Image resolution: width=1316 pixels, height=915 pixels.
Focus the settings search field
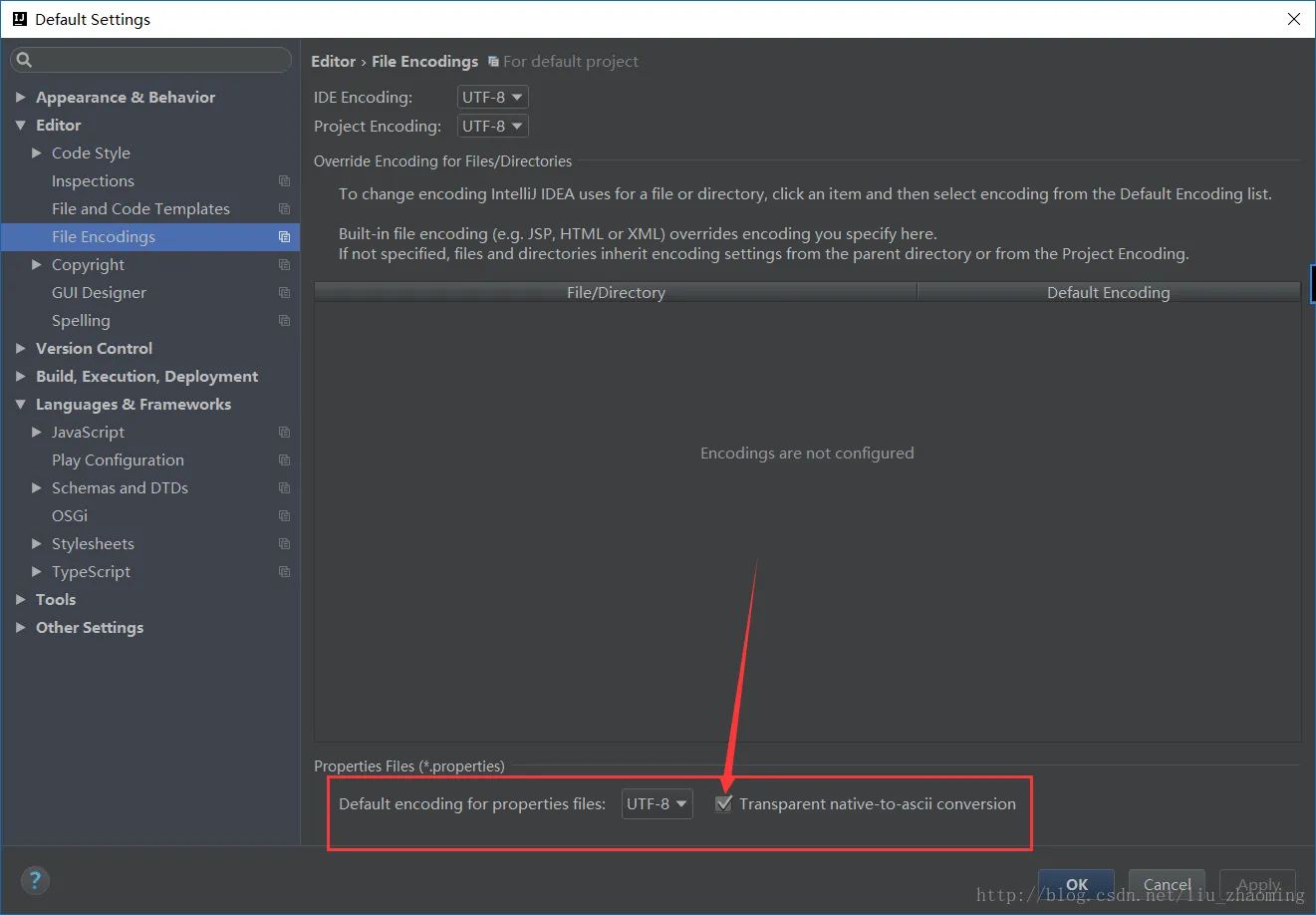pyautogui.click(x=151, y=60)
